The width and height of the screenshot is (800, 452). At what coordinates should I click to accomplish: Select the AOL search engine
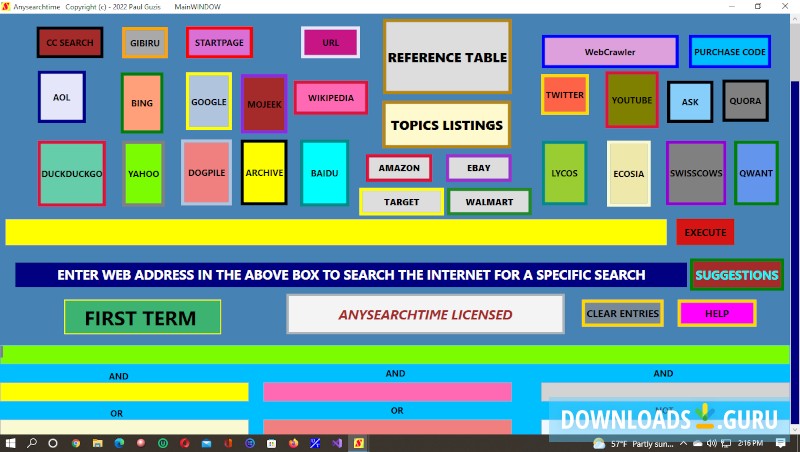coord(62,97)
